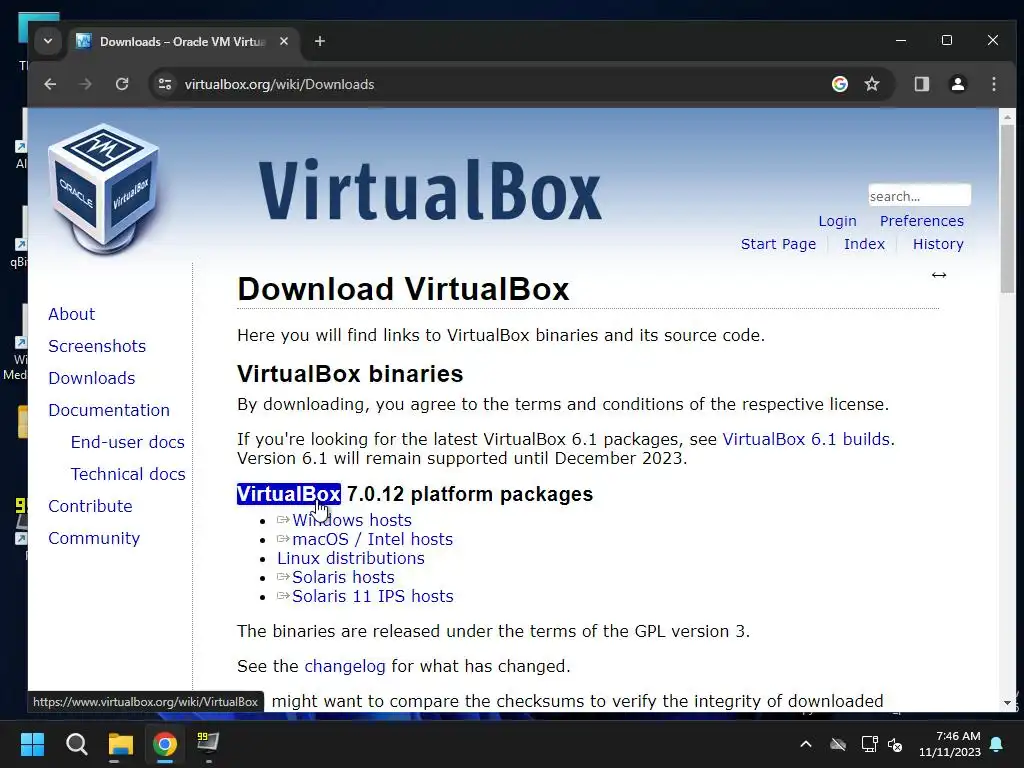Viewport: 1024px width, 768px height.
Task: Click the highlighted VirtualBox heading link
Action: 289,494
